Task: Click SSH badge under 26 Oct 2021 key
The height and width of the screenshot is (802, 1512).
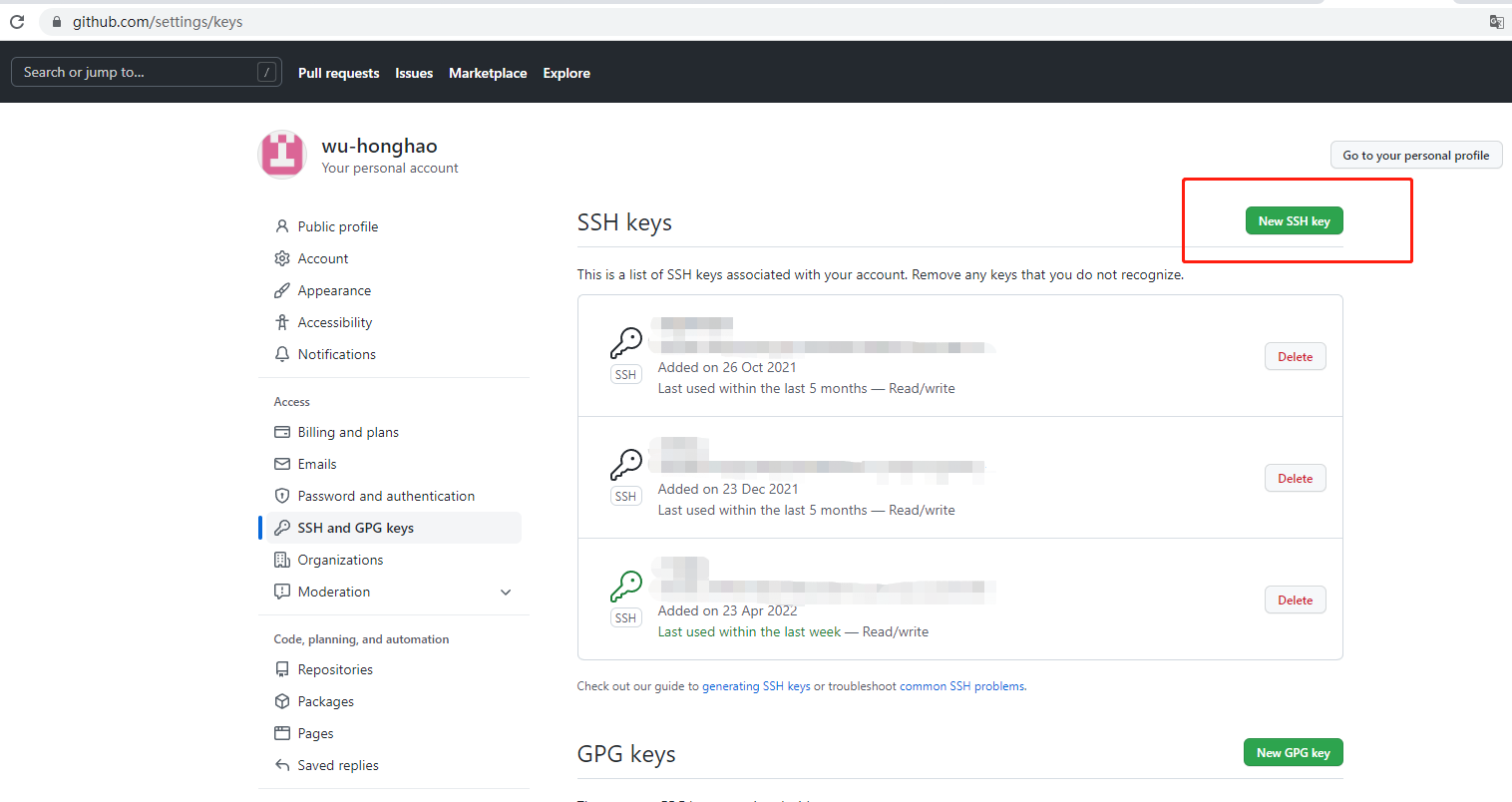Action: click(x=626, y=375)
